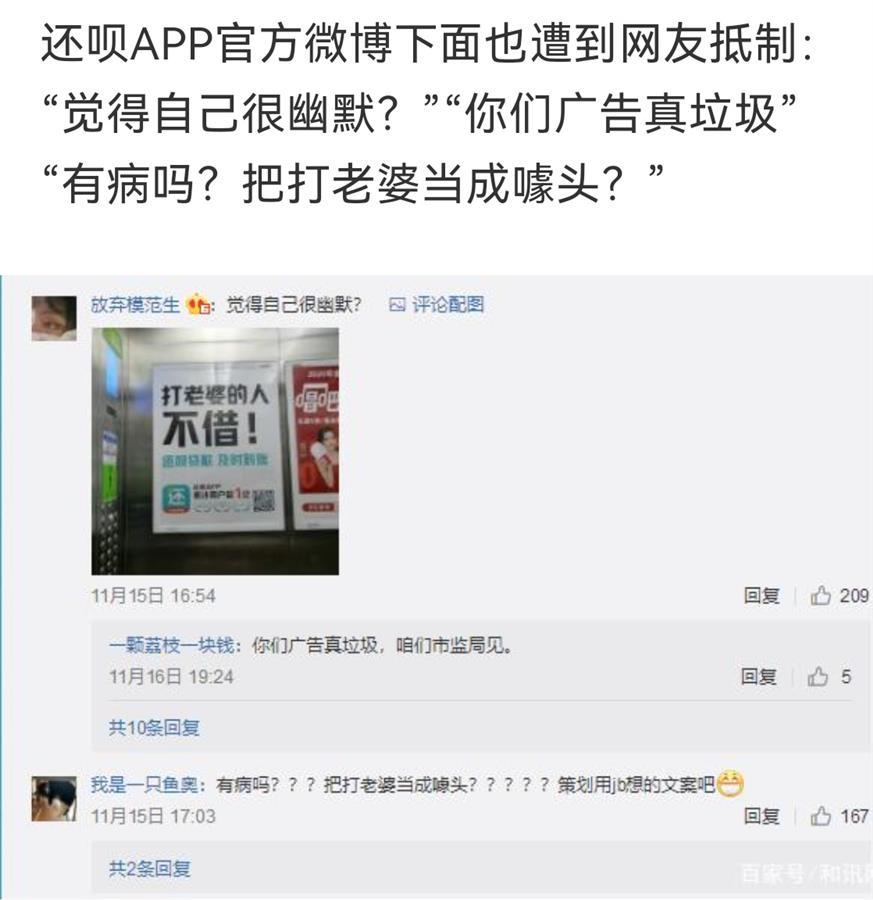
Task: Like the reply with 5 thumbs-up
Action: coord(829,677)
